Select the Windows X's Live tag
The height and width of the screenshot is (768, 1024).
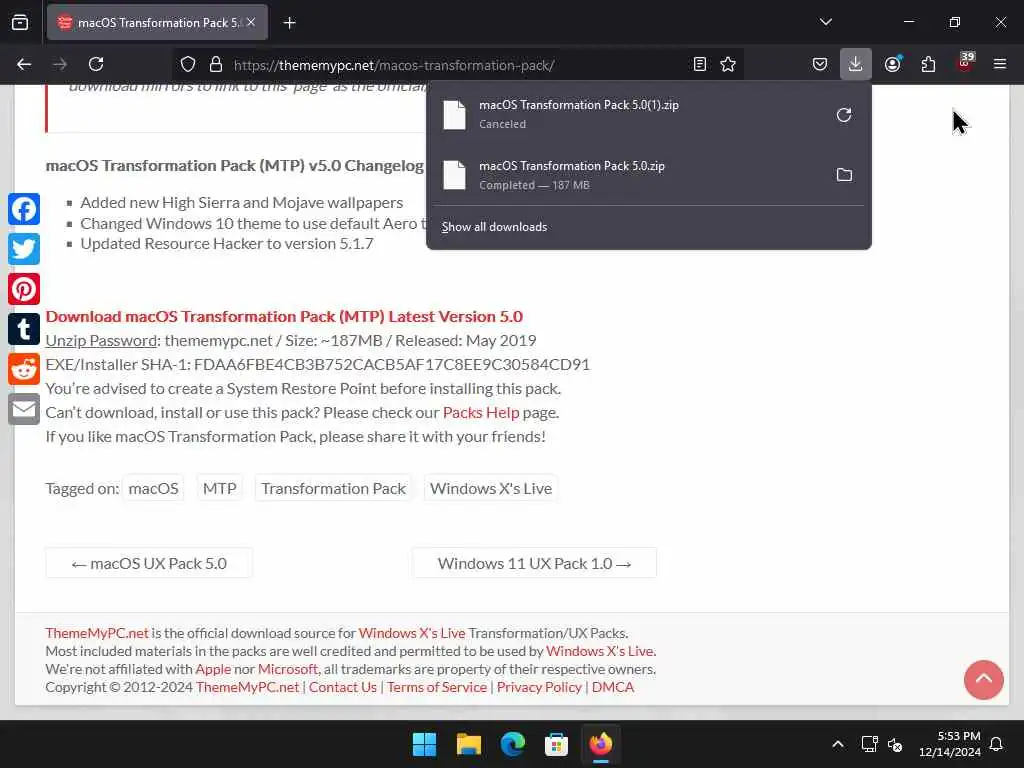pyautogui.click(x=490, y=488)
